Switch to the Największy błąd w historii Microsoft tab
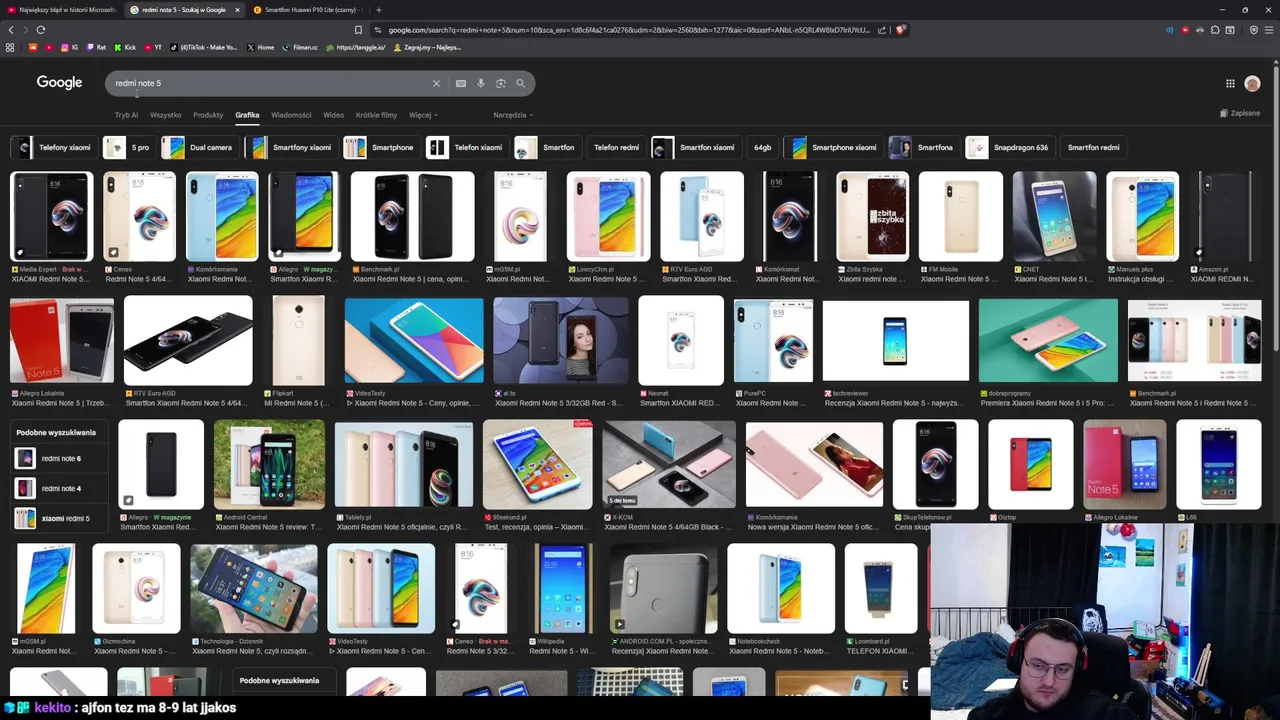Viewport: 1280px width, 720px height. (x=60, y=10)
